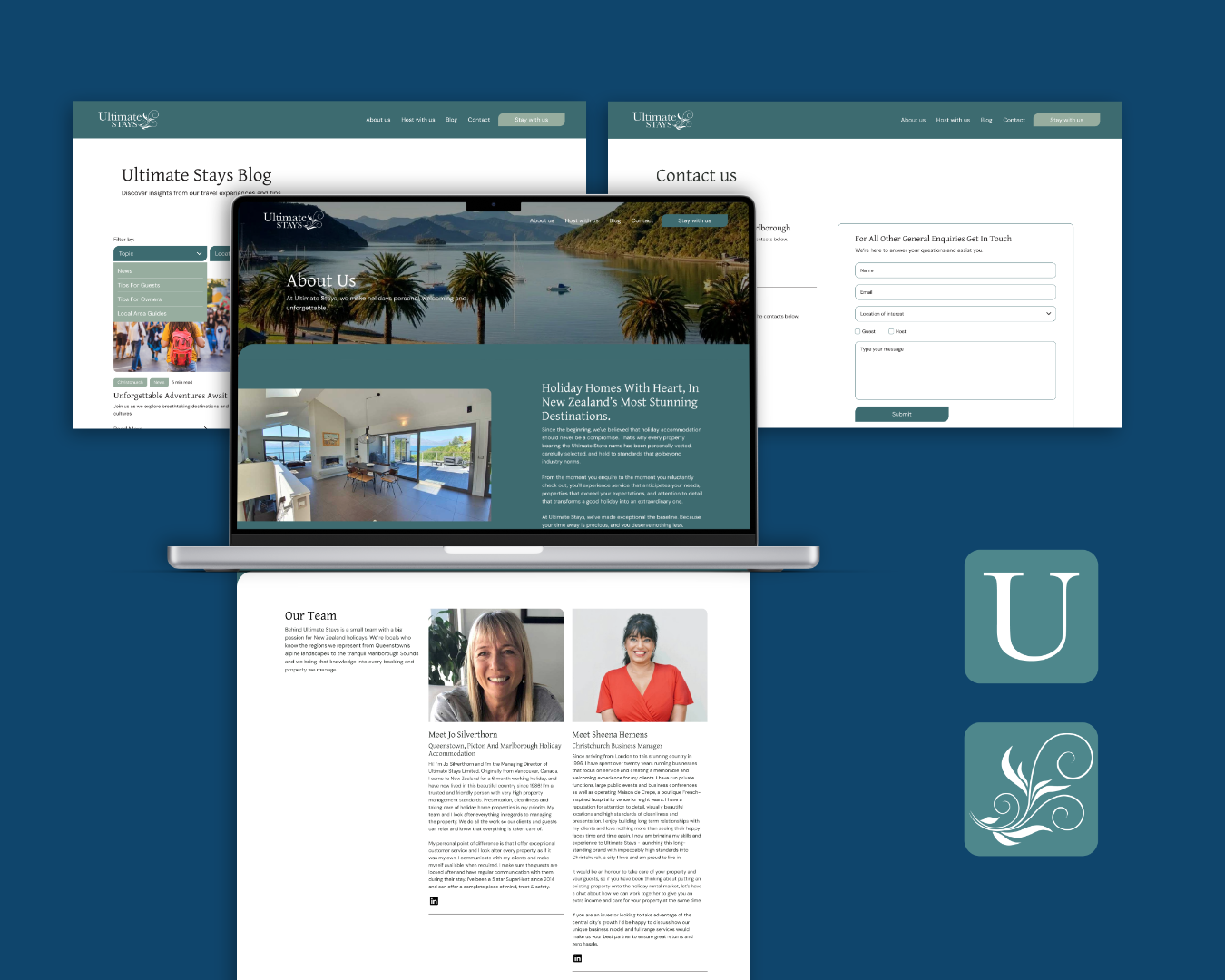1225x980 pixels.
Task: Click Stay with us on the laptop page header
Action: point(695,220)
